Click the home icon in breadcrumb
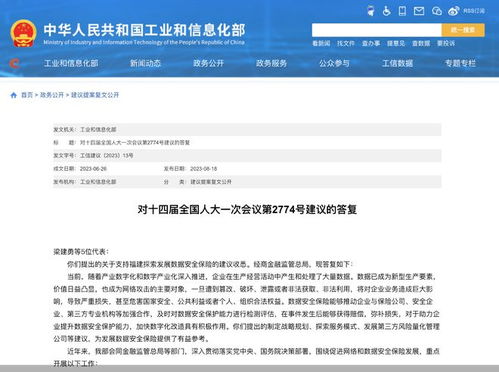The height and width of the screenshot is (372, 499). coord(13,95)
